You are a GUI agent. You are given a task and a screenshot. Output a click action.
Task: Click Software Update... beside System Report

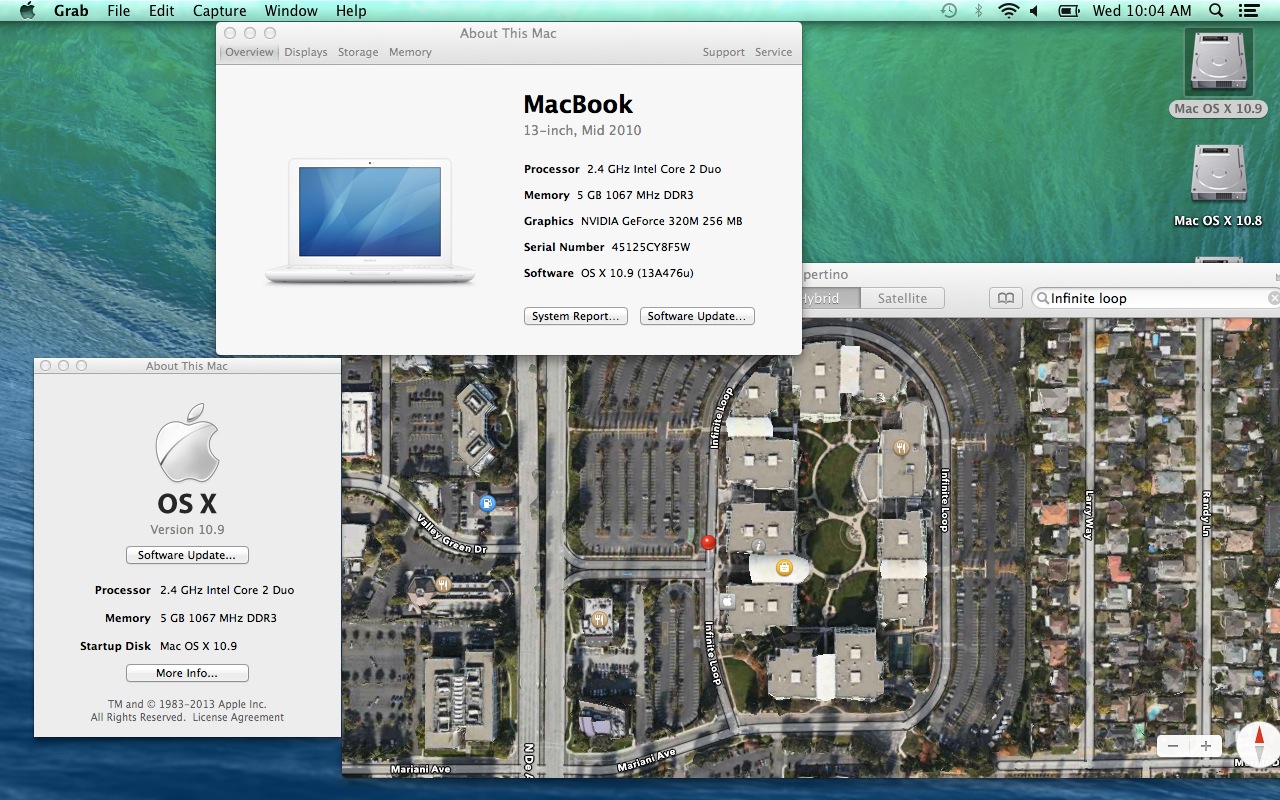697,316
